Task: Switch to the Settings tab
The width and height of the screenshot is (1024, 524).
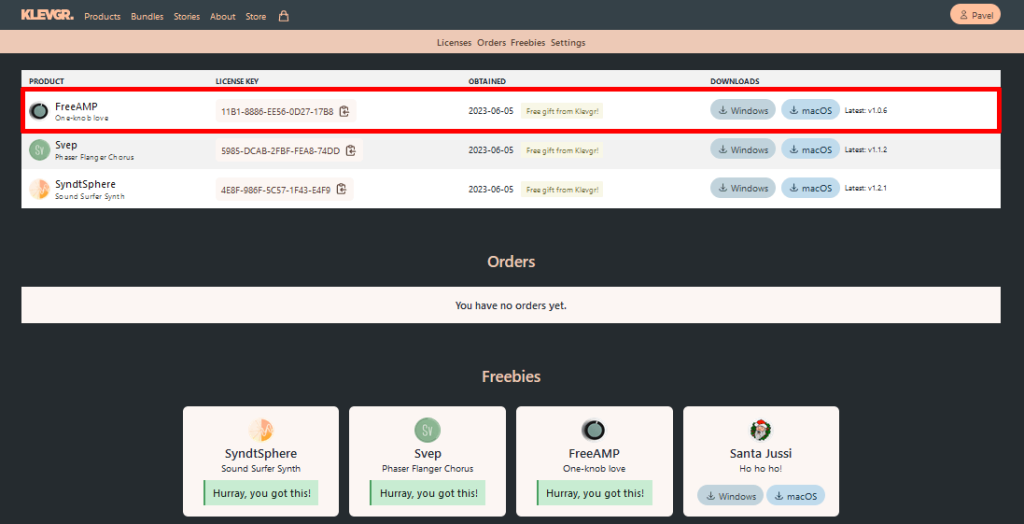Action: point(568,43)
